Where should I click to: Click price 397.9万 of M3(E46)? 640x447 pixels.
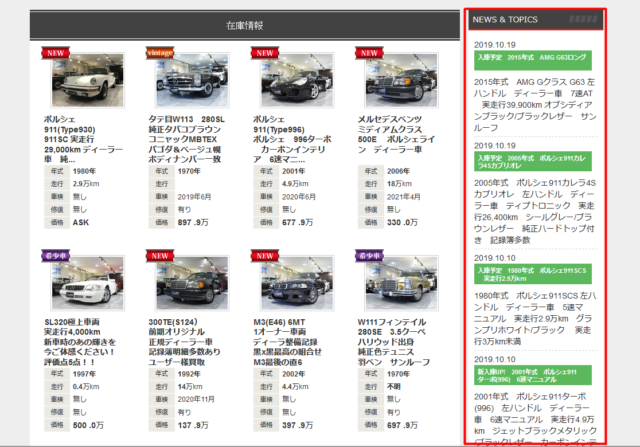tap(298, 425)
